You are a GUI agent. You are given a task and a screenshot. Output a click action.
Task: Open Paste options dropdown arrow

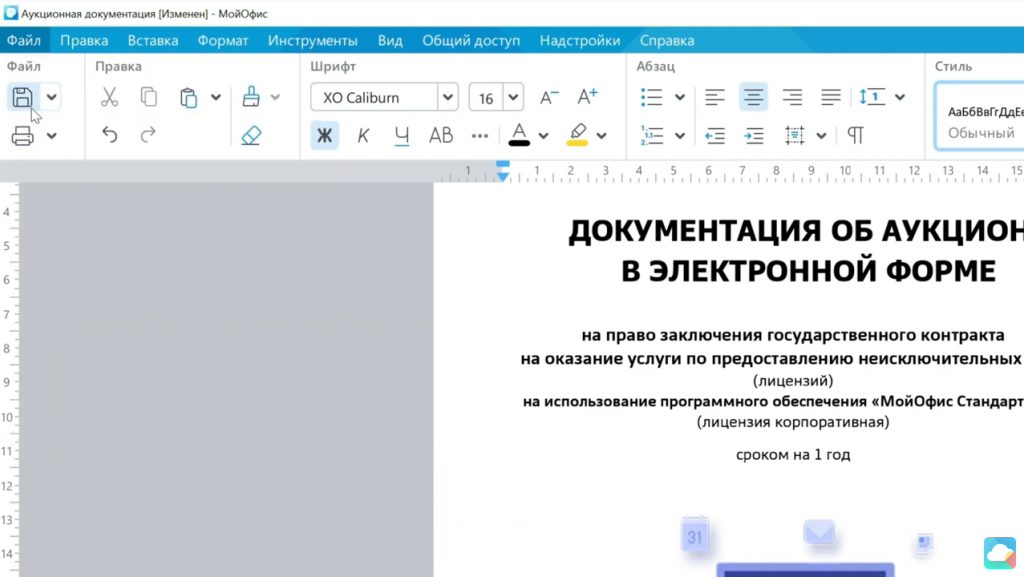(216, 98)
